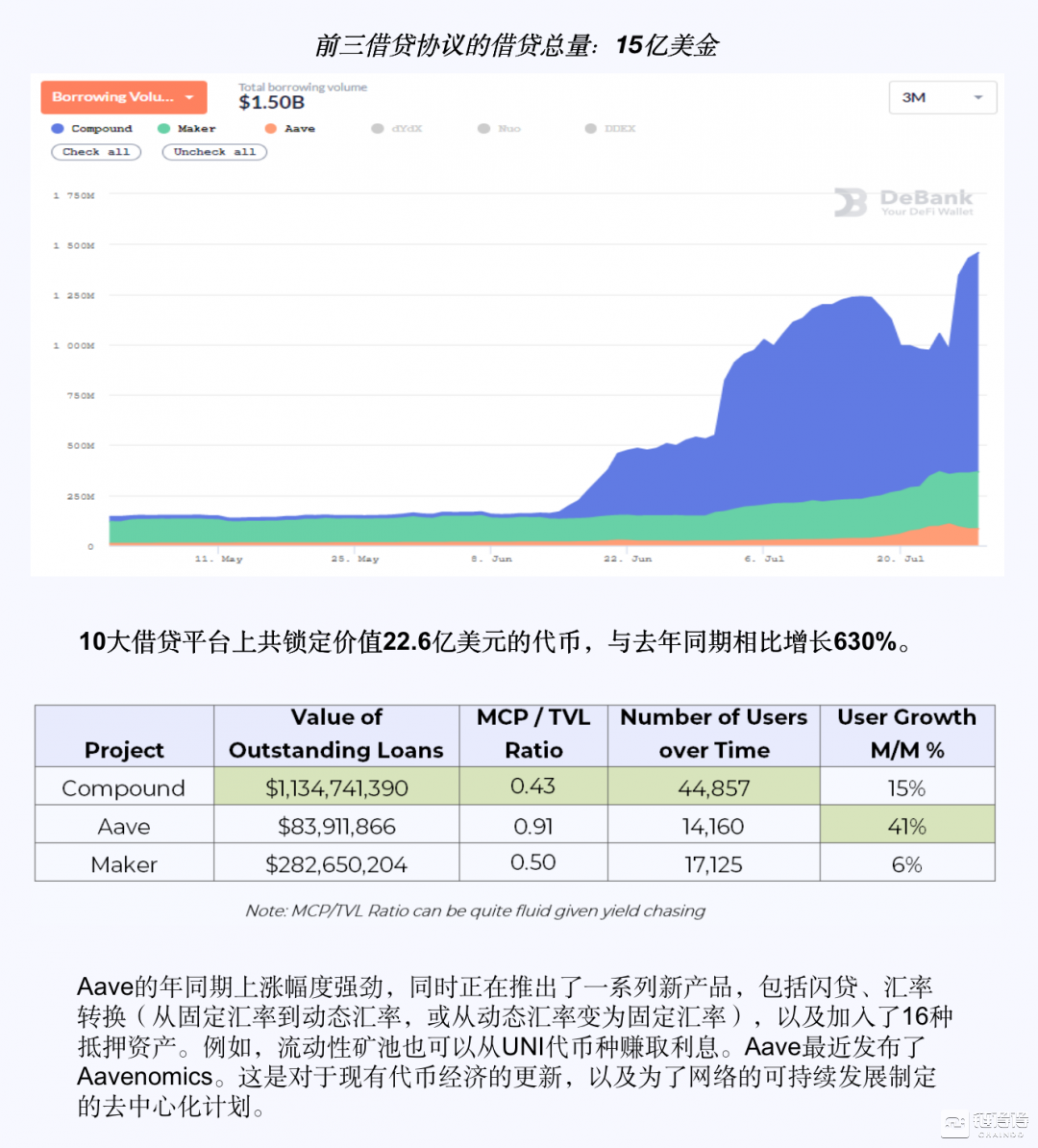Screen dimensions: 1038x1148
Task: Click the 25. May x-axis label
Action: [355, 559]
